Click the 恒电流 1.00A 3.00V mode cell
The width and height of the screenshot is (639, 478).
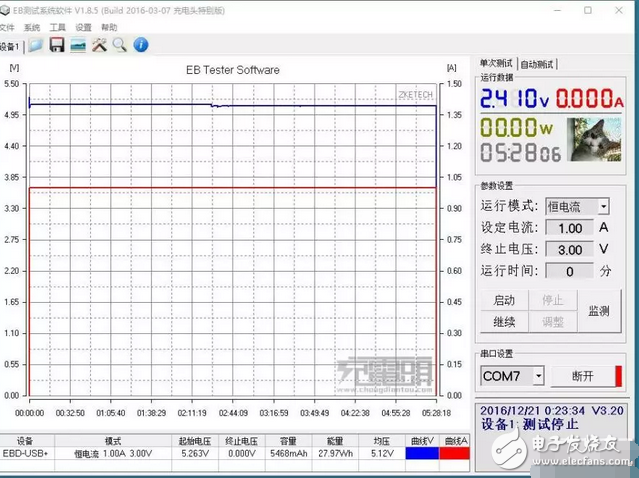coord(113,454)
